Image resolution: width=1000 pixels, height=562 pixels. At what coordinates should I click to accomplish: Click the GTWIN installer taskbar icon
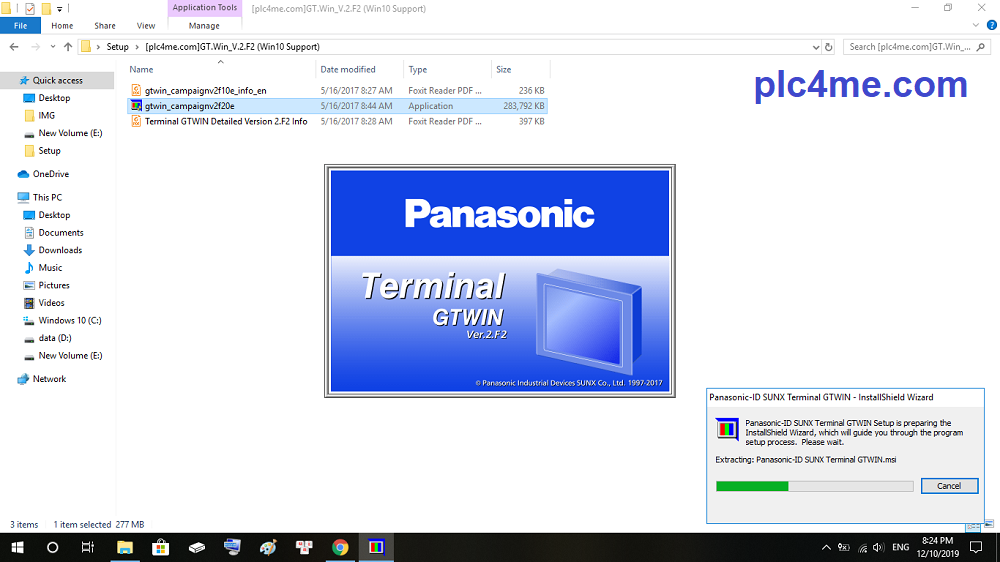pyautogui.click(x=376, y=547)
